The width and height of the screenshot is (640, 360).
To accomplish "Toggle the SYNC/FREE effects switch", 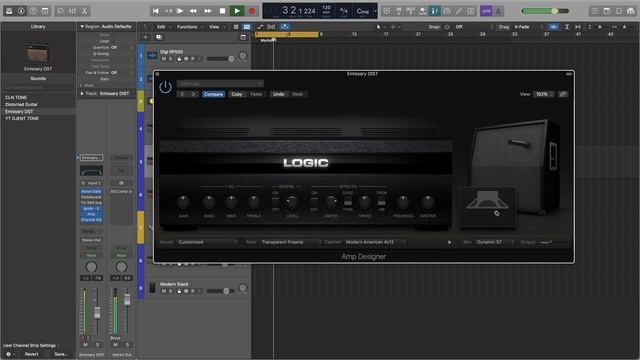I will pyautogui.click(x=348, y=202).
